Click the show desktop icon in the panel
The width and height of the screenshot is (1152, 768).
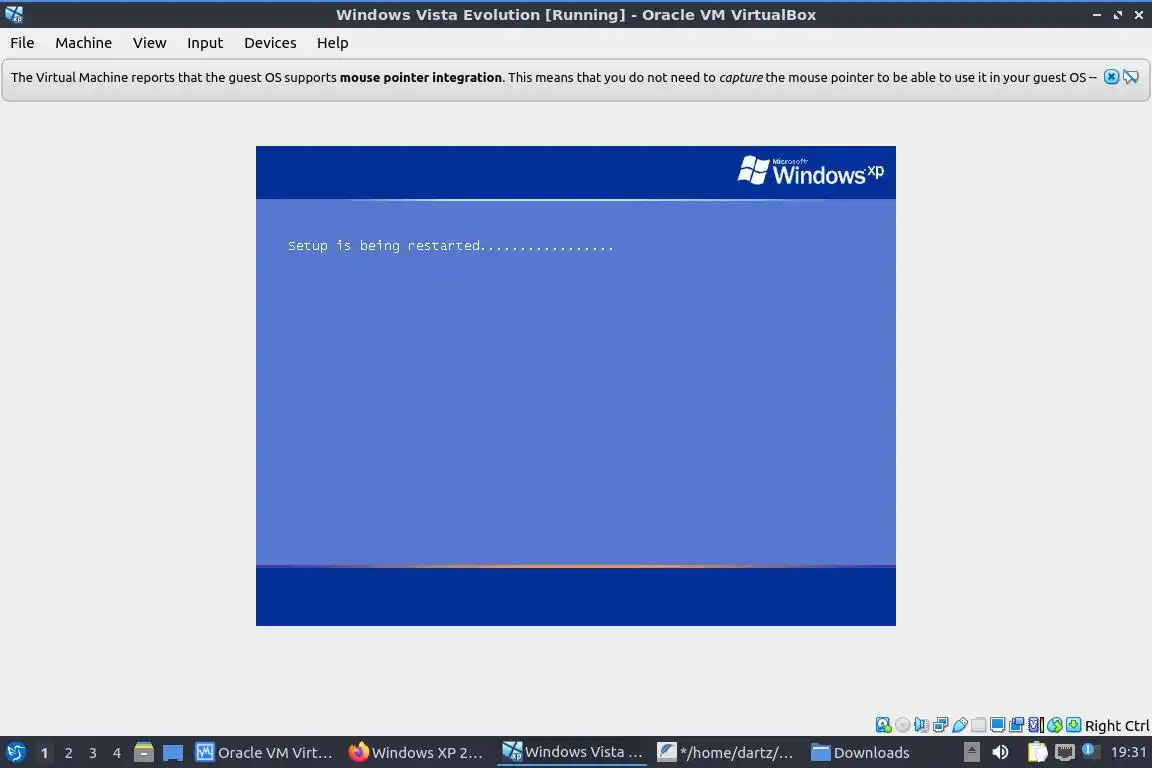(173, 752)
